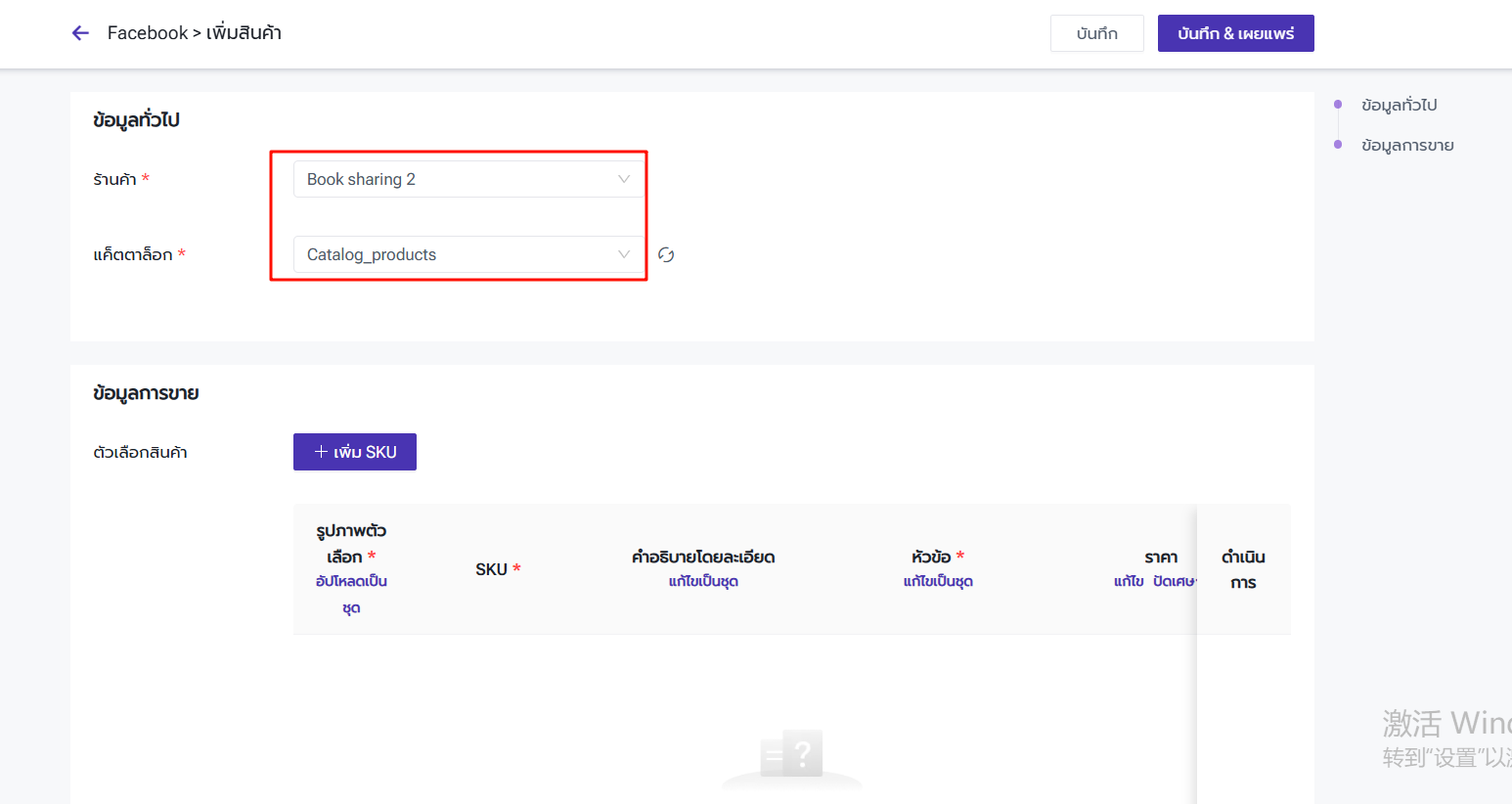This screenshot has height=804, width=1512.
Task: Click the chevron in the Catalog_products field
Action: pyautogui.click(x=623, y=254)
